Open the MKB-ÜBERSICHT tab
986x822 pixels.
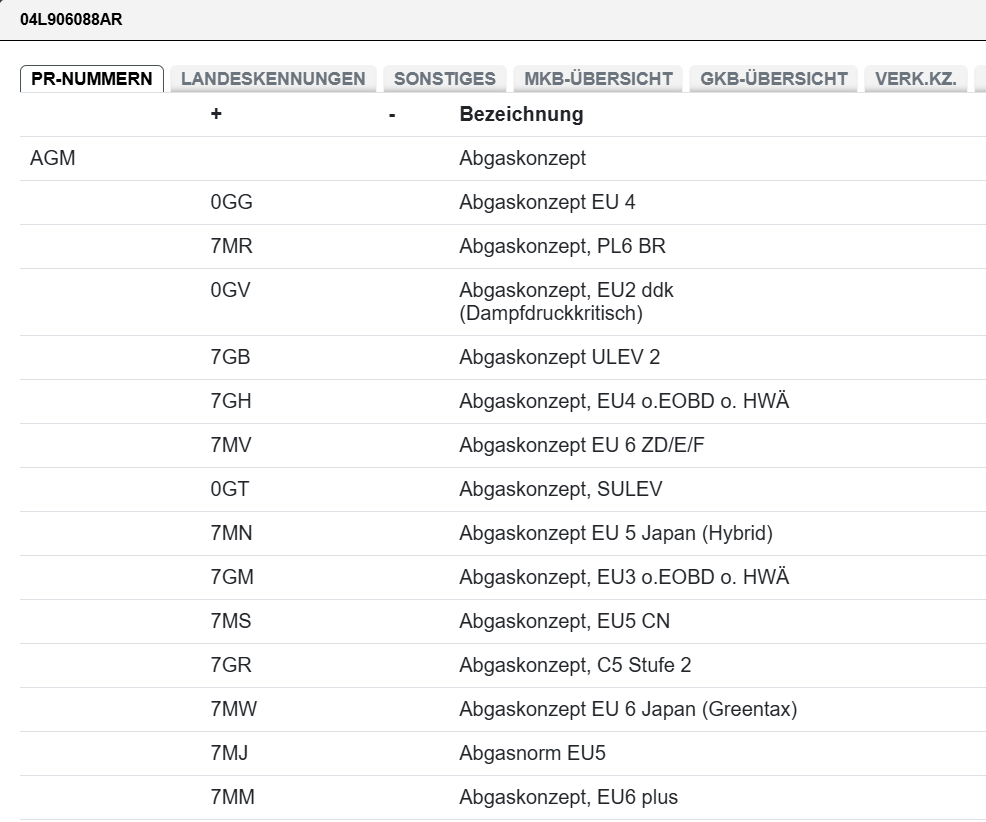point(598,79)
